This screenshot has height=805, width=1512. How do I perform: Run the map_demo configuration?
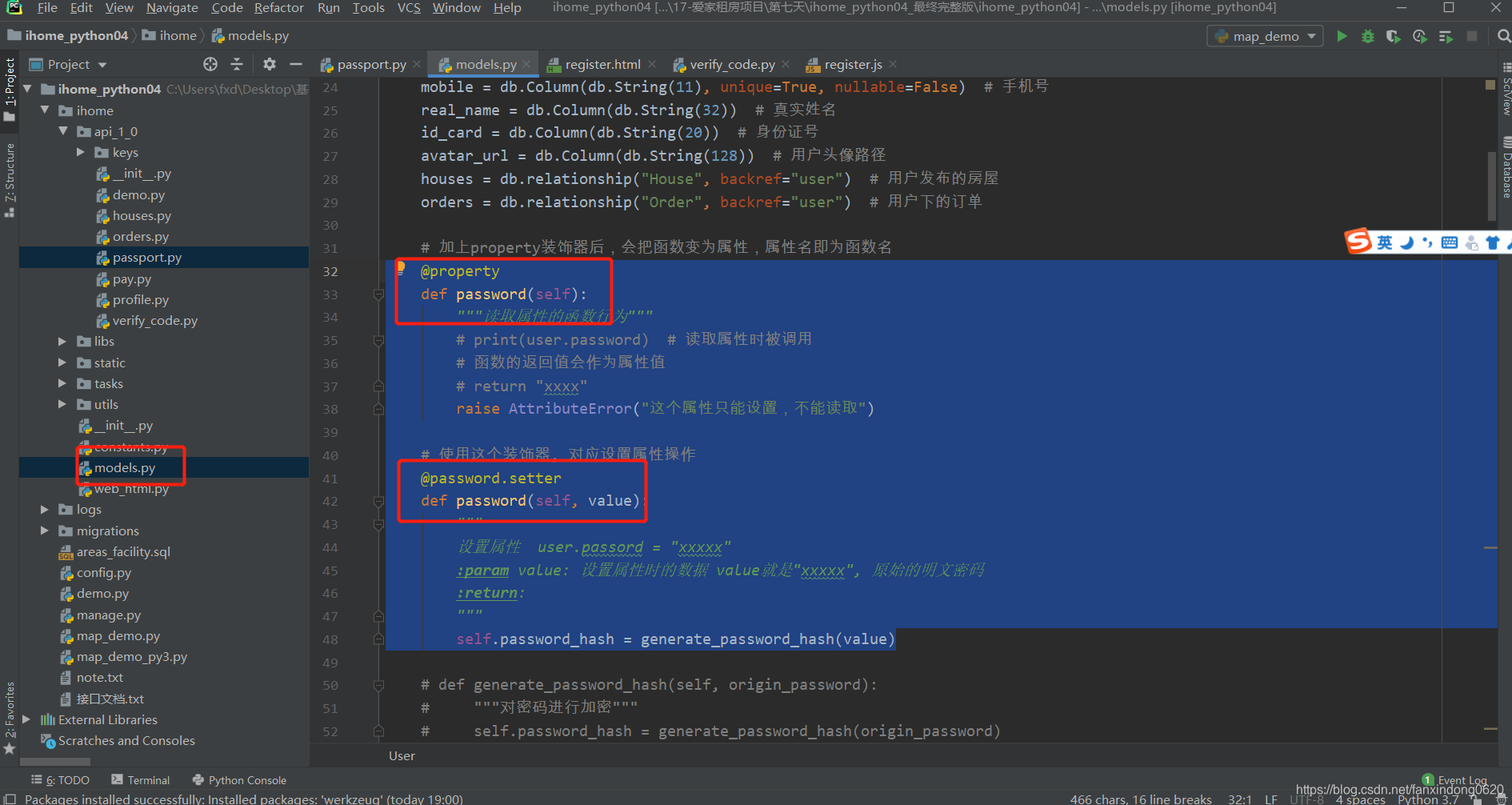click(1342, 36)
